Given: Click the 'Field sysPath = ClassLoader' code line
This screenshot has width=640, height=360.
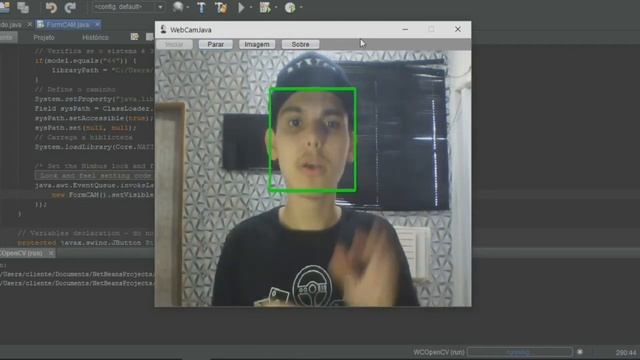Looking at the screenshot, I should (x=94, y=109).
